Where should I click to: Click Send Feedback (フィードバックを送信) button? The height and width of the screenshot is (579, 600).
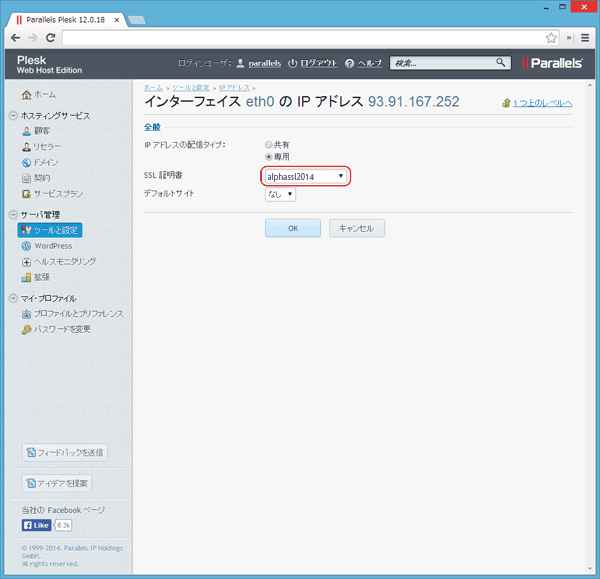point(65,453)
